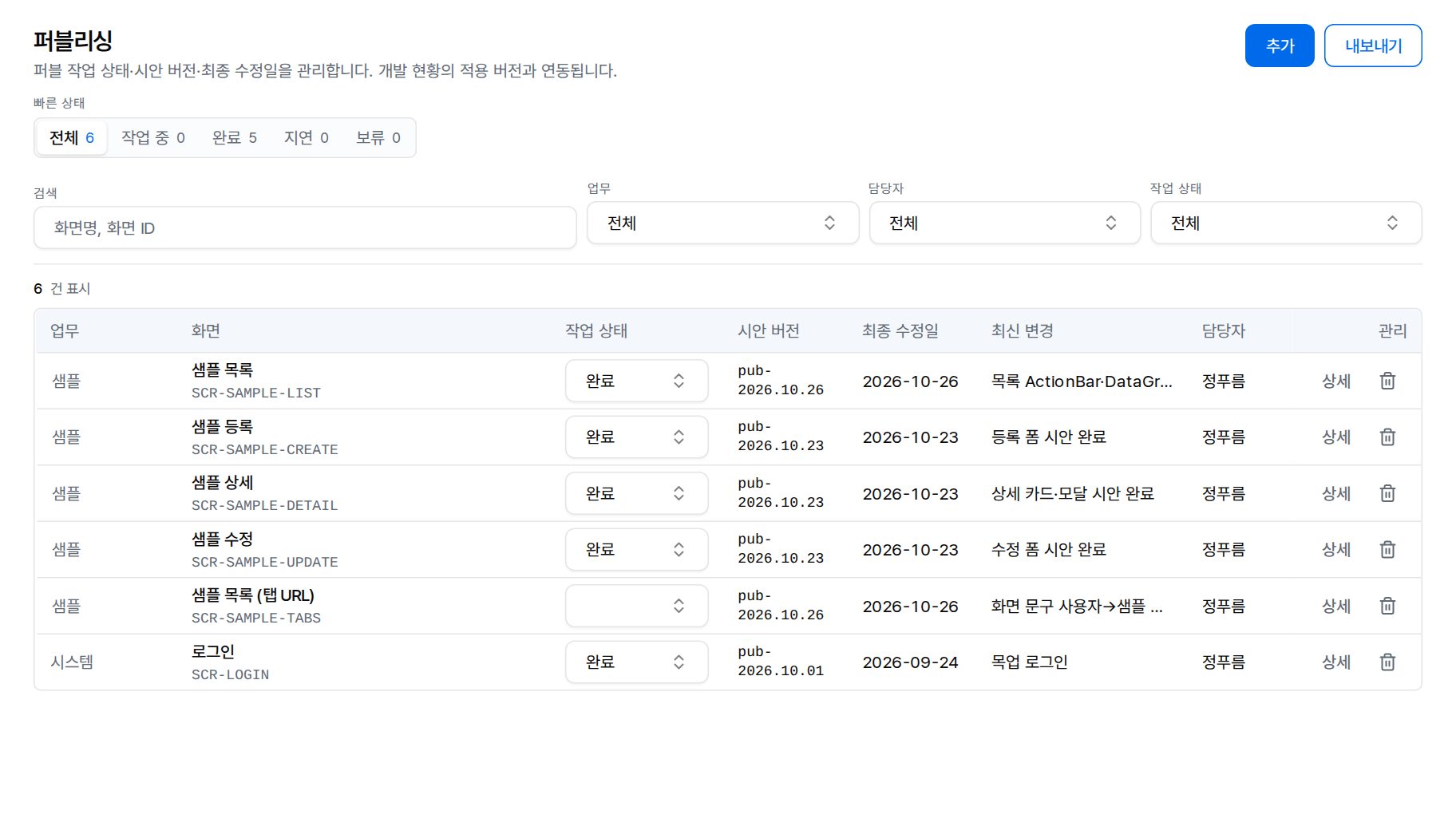Open 상세 for the SCR-SAMPLE-LIST row
Image resolution: width=1456 pixels, height=838 pixels.
click(1336, 381)
